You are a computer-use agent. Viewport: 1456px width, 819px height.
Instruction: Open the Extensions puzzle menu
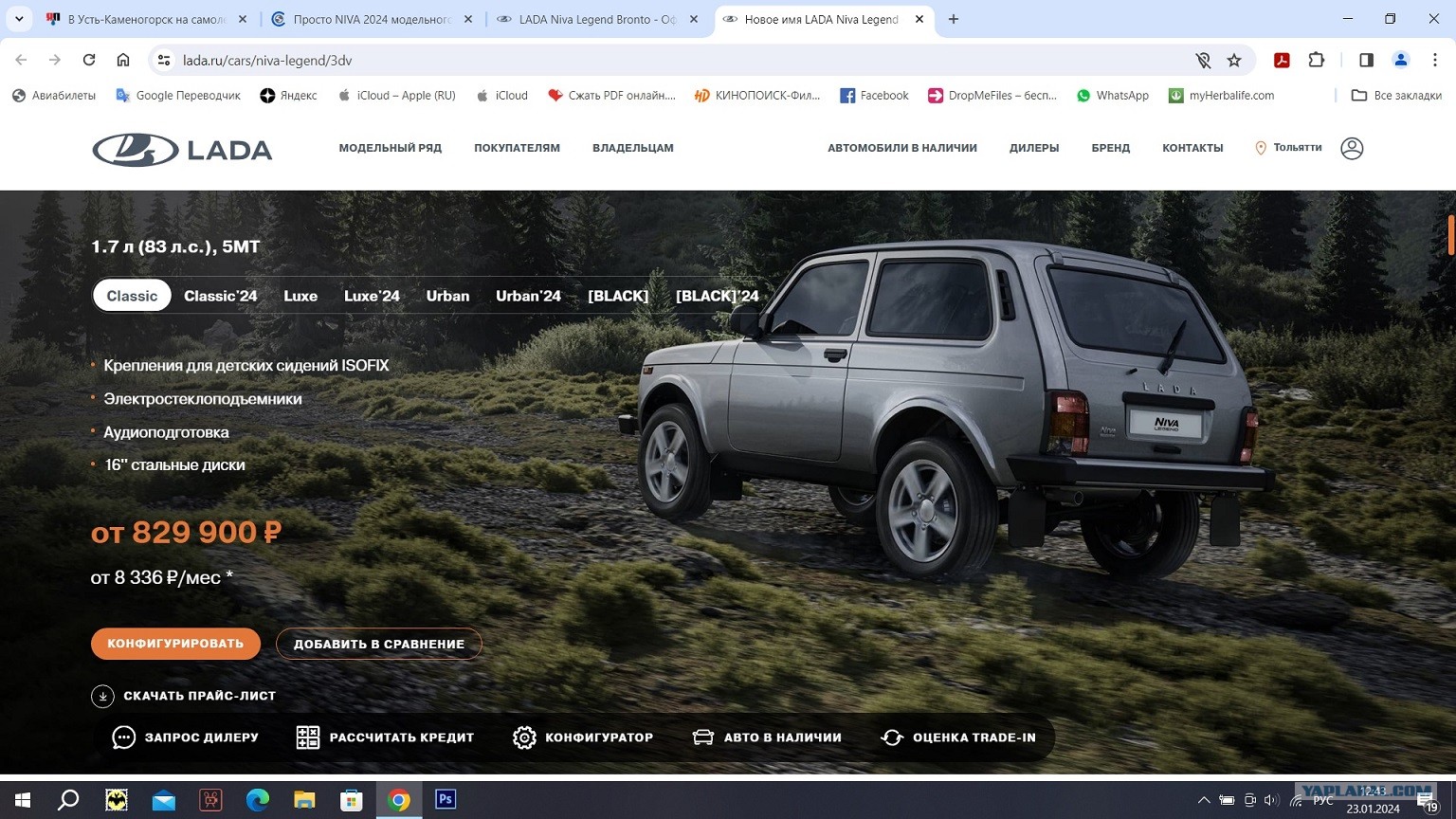[x=1317, y=60]
